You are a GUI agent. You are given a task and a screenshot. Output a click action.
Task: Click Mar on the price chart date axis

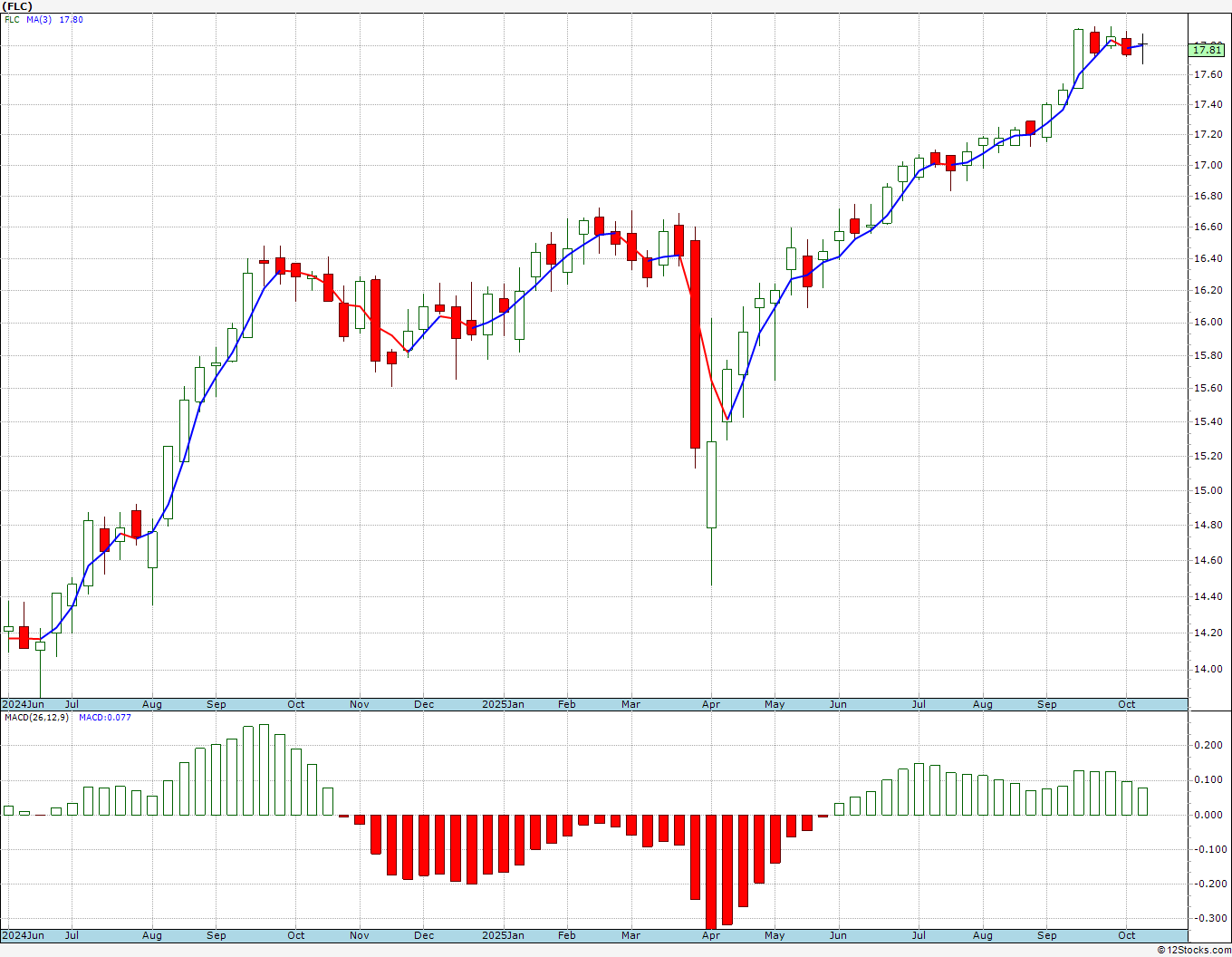[631, 704]
